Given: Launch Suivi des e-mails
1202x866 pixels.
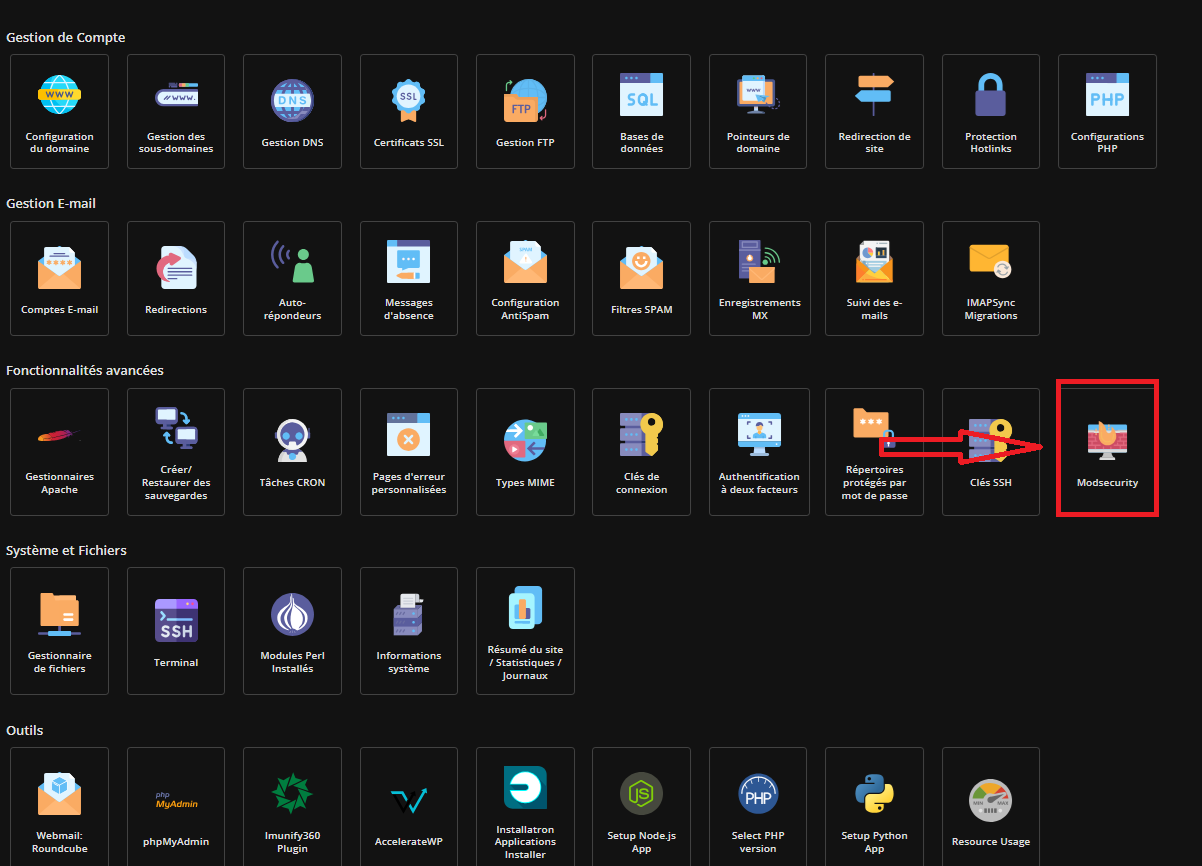Looking at the screenshot, I should (x=874, y=278).
